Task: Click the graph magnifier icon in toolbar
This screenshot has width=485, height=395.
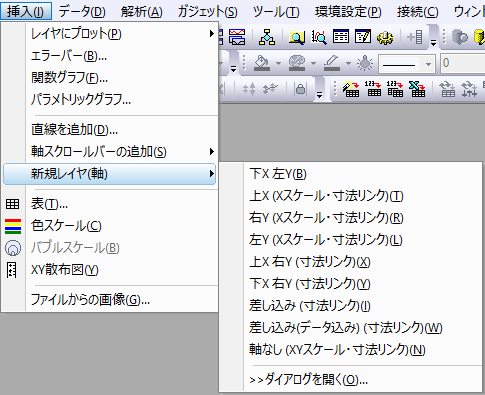Action: point(319,37)
